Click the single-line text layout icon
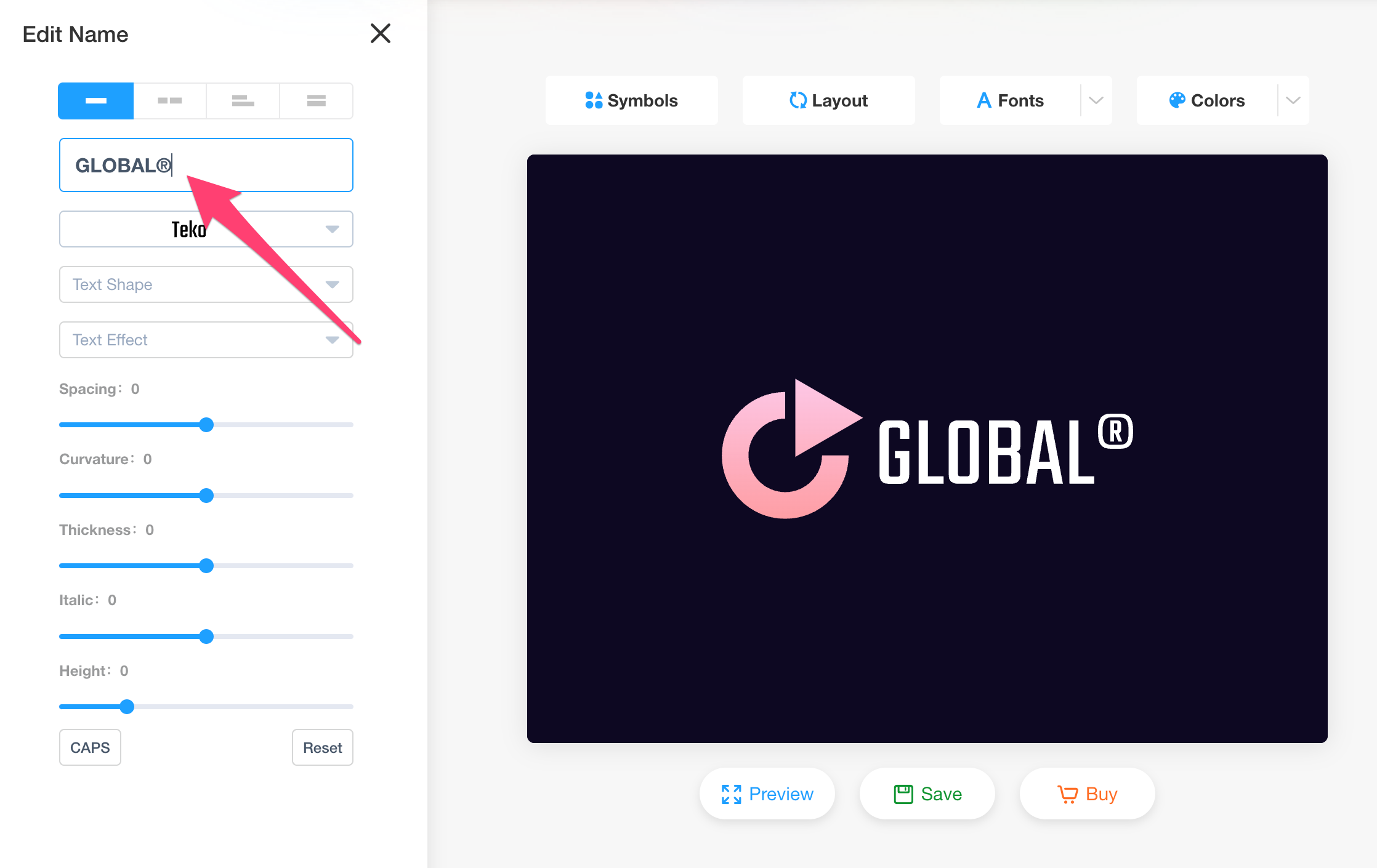This screenshot has width=1377, height=868. tap(97, 100)
